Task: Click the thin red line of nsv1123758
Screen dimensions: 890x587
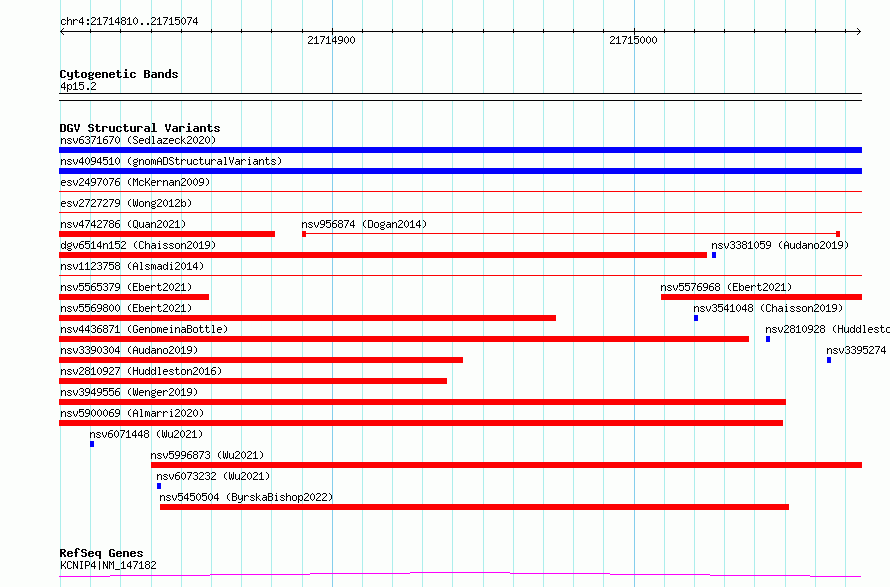Action: coord(460,276)
